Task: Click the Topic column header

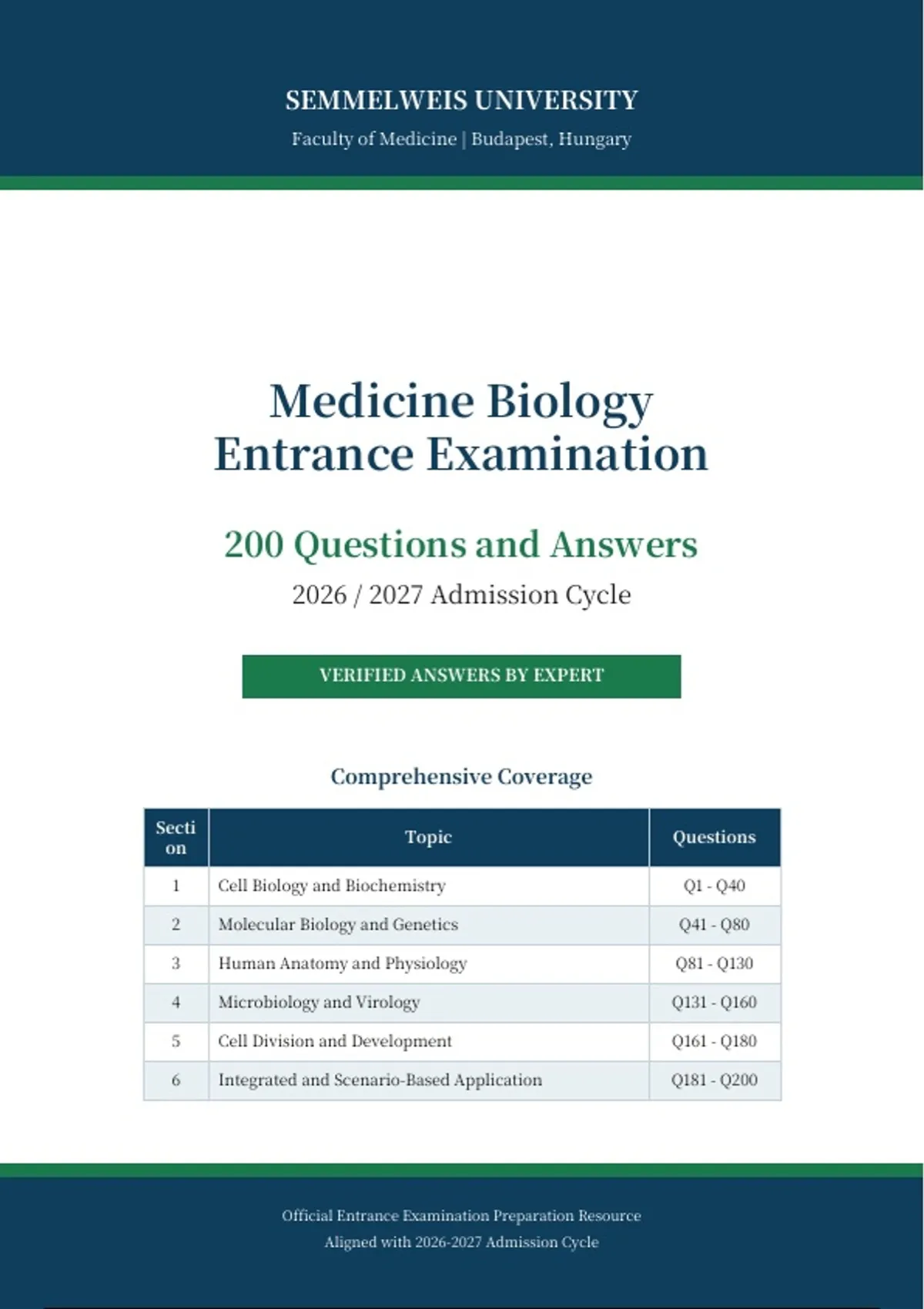Action: 428,837
